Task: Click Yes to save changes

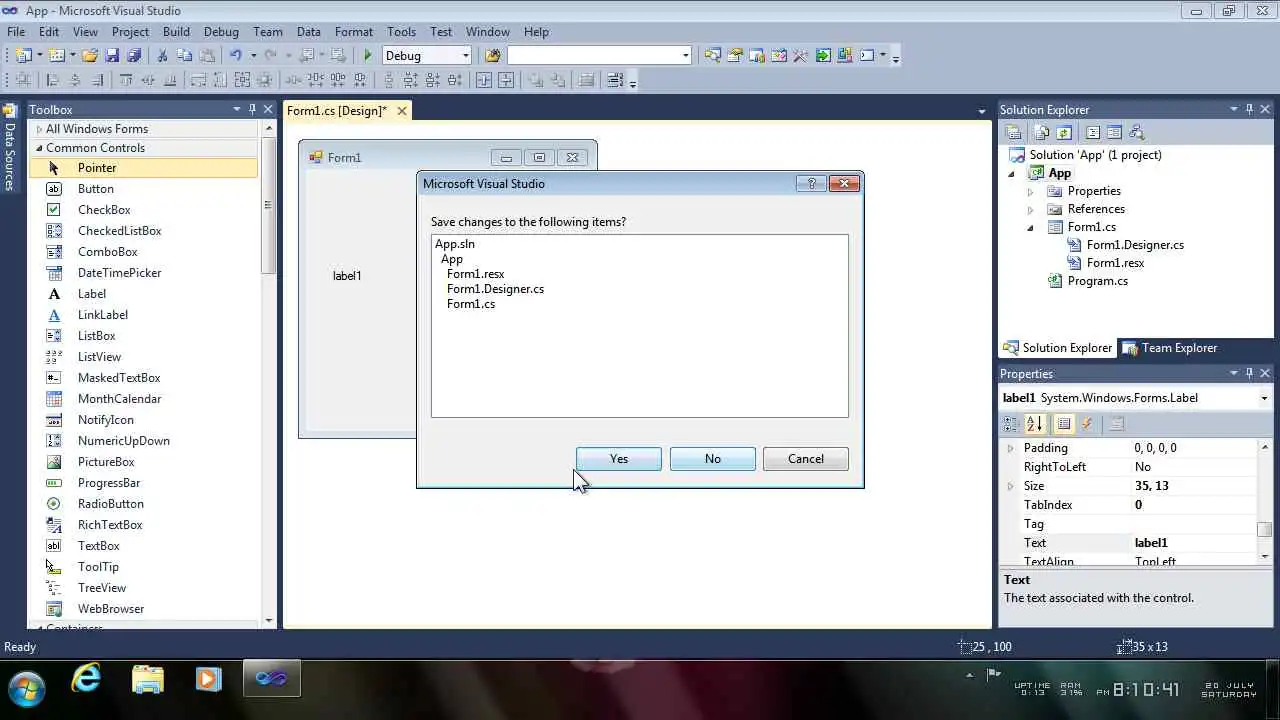Action: [619, 459]
